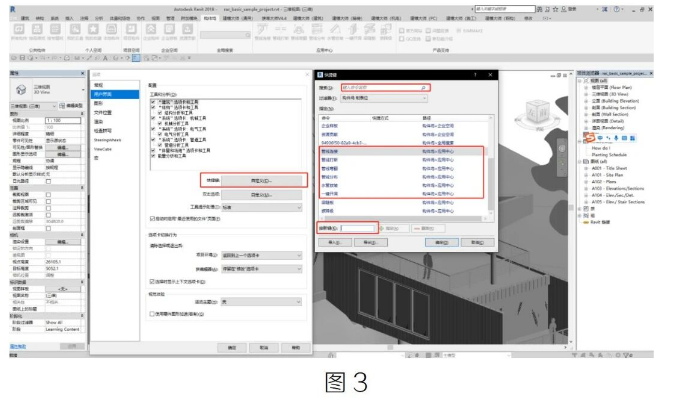The image size is (695, 413).
Task: Toggle the 裁剪视图 checkbox in the properties panel
Action: point(48,195)
